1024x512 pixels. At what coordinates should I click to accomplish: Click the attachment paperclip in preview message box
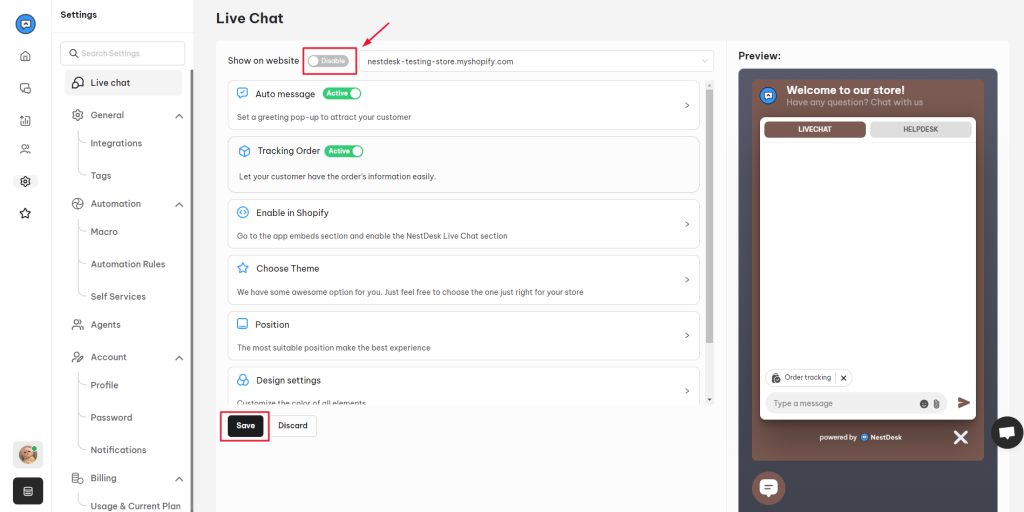[935, 404]
